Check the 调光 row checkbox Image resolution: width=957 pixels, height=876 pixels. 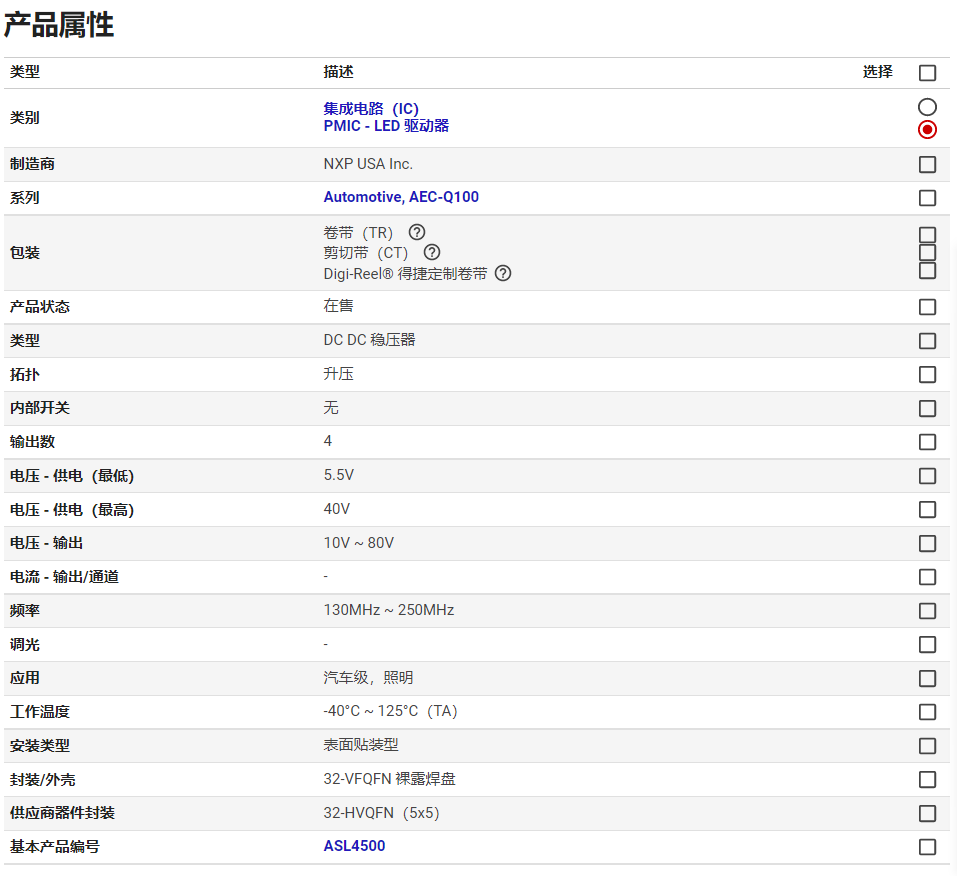pyautogui.click(x=927, y=645)
